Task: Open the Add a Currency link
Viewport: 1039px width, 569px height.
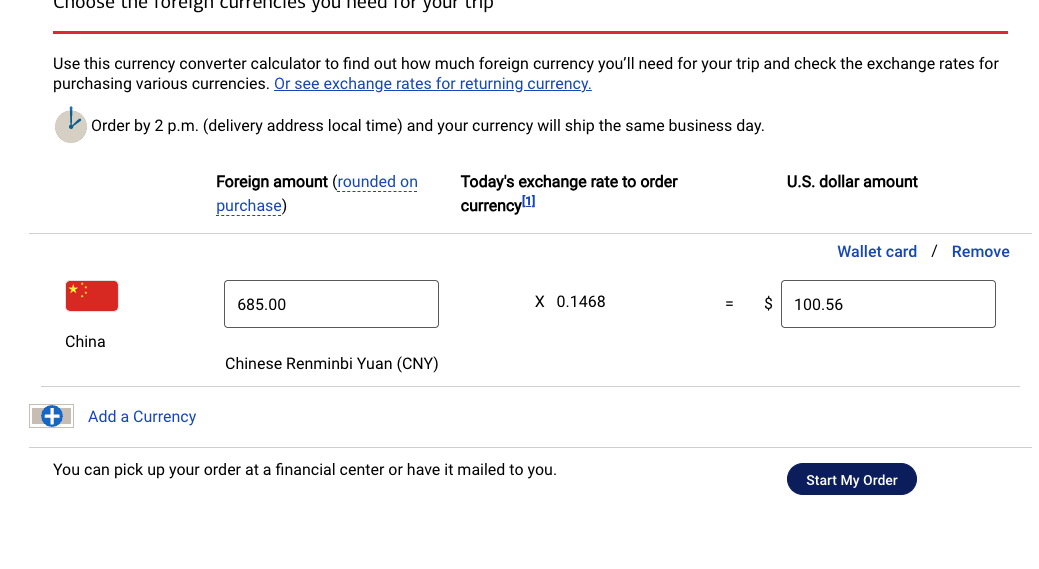Action: (x=142, y=417)
